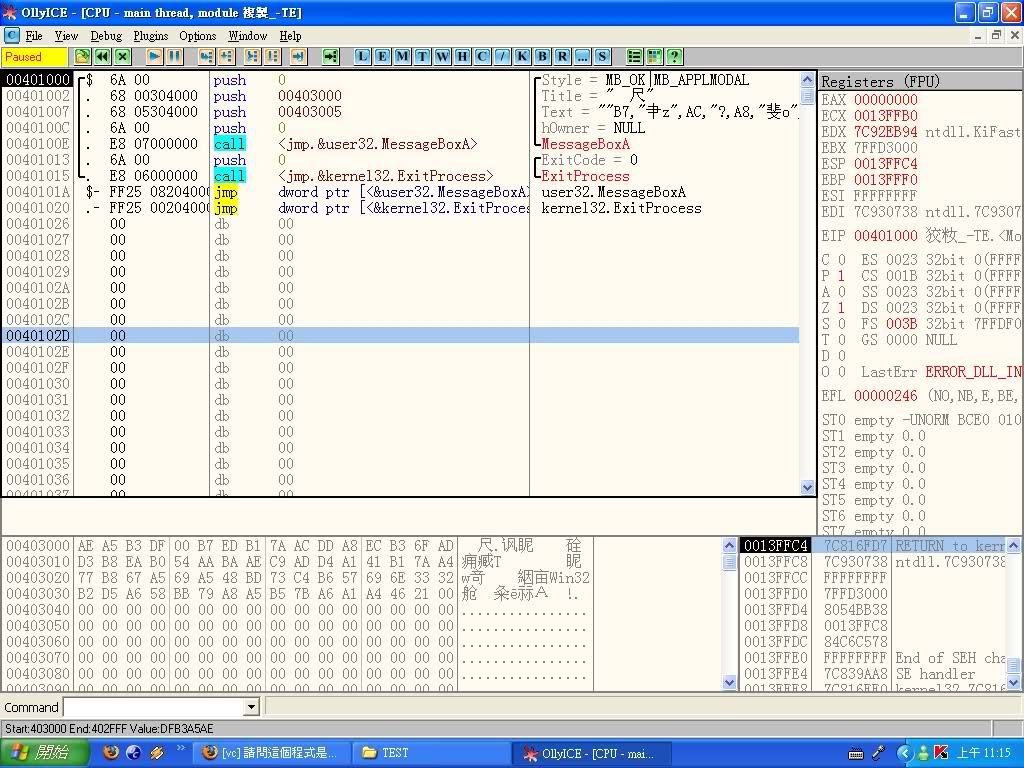Screen dimensions: 1024x768
Task: Click into the Command input field
Action: (x=154, y=707)
